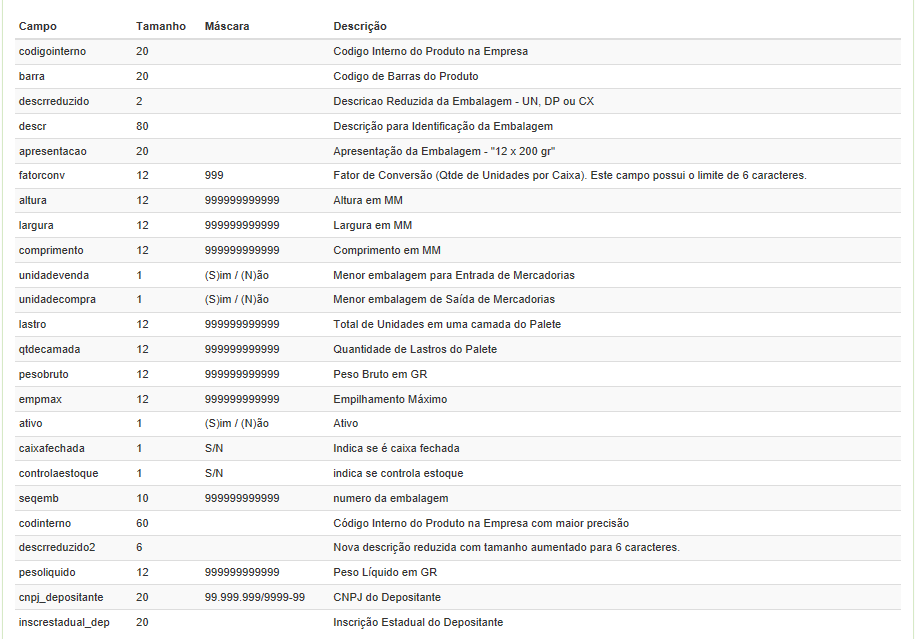Select the 'numero da embalagem' description
The height and width of the screenshot is (639, 916).
[391, 498]
